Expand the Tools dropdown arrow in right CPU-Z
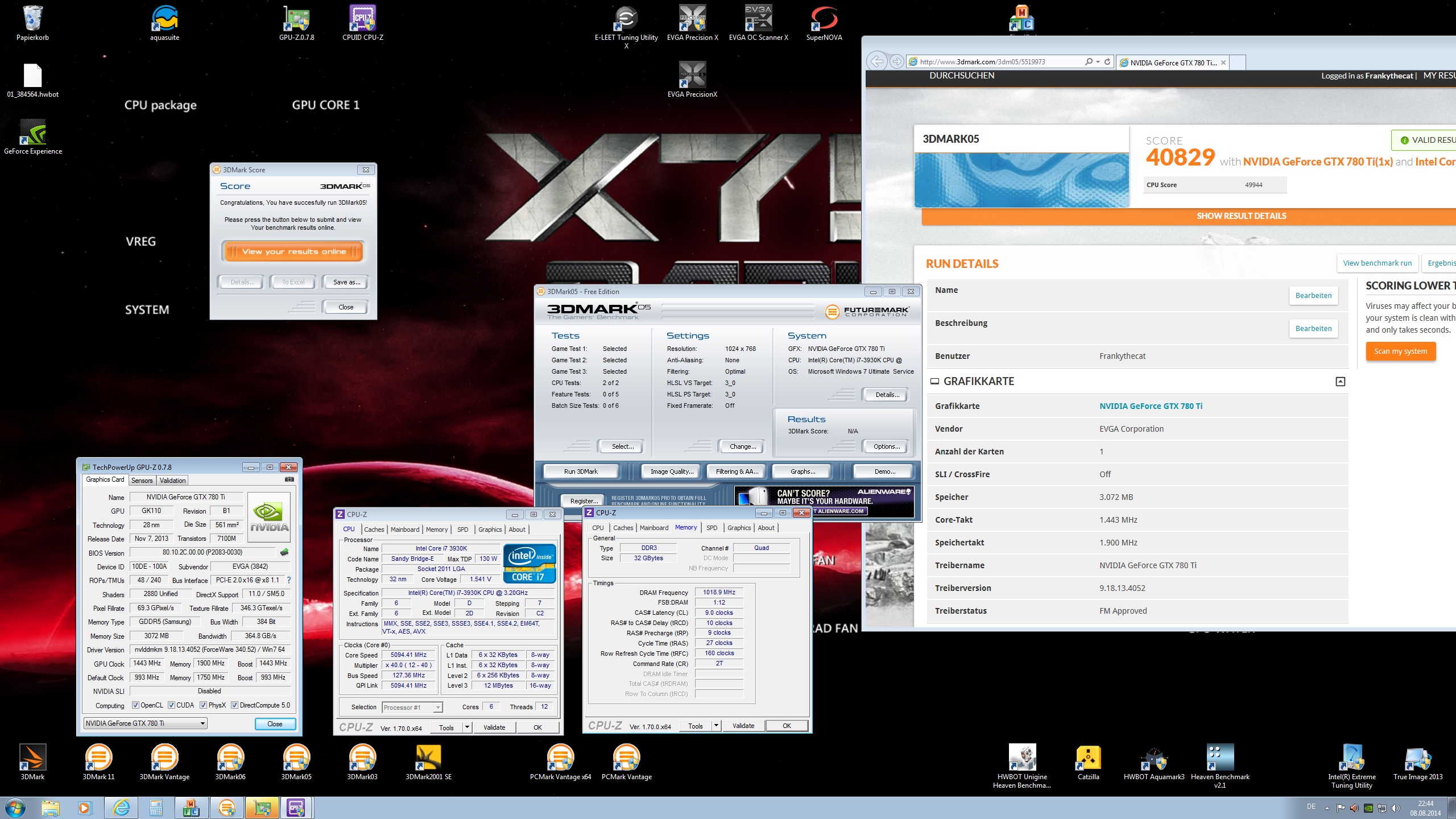This screenshot has height=819, width=1456. pyautogui.click(x=716, y=726)
